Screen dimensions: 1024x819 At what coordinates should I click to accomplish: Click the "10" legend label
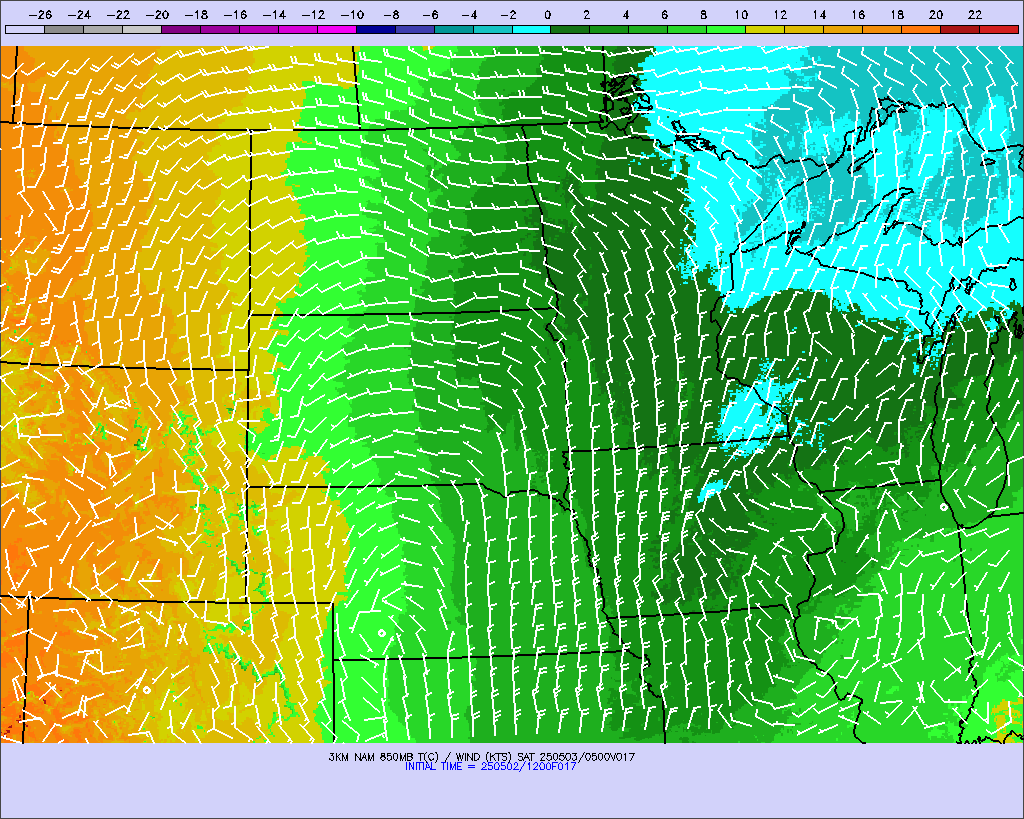pyautogui.click(x=741, y=14)
